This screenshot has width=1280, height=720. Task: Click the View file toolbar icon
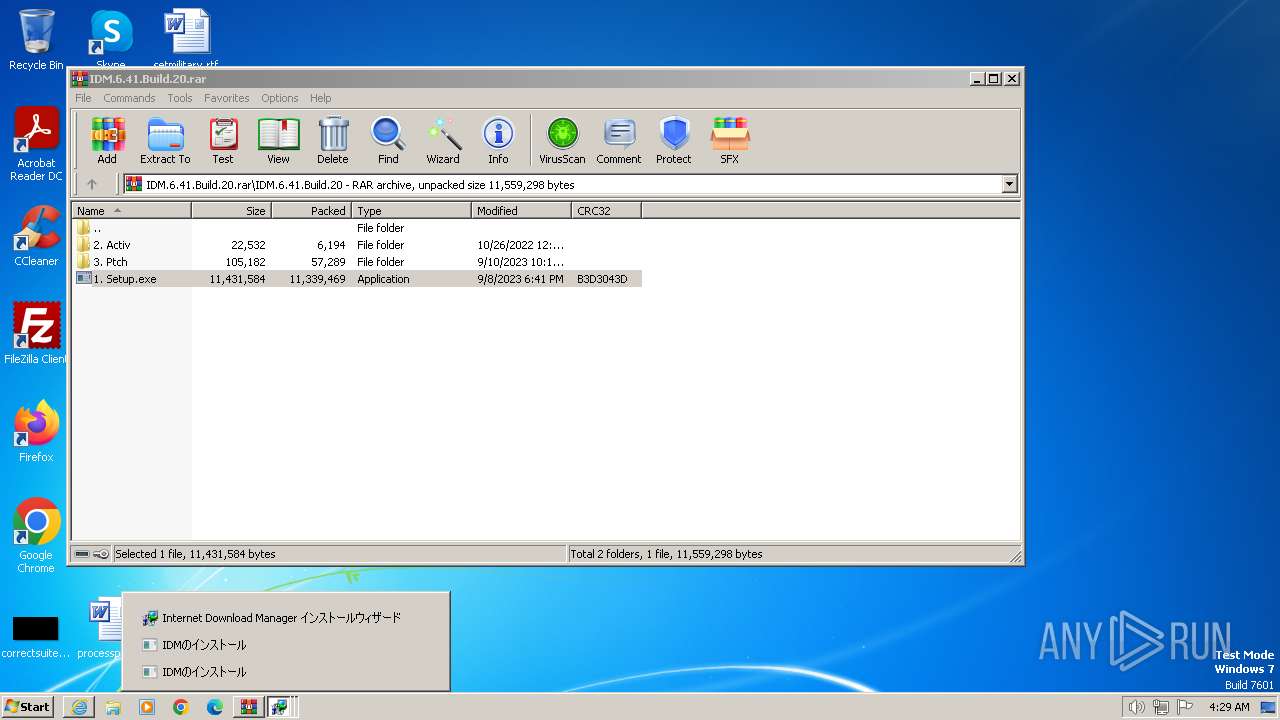(278, 140)
